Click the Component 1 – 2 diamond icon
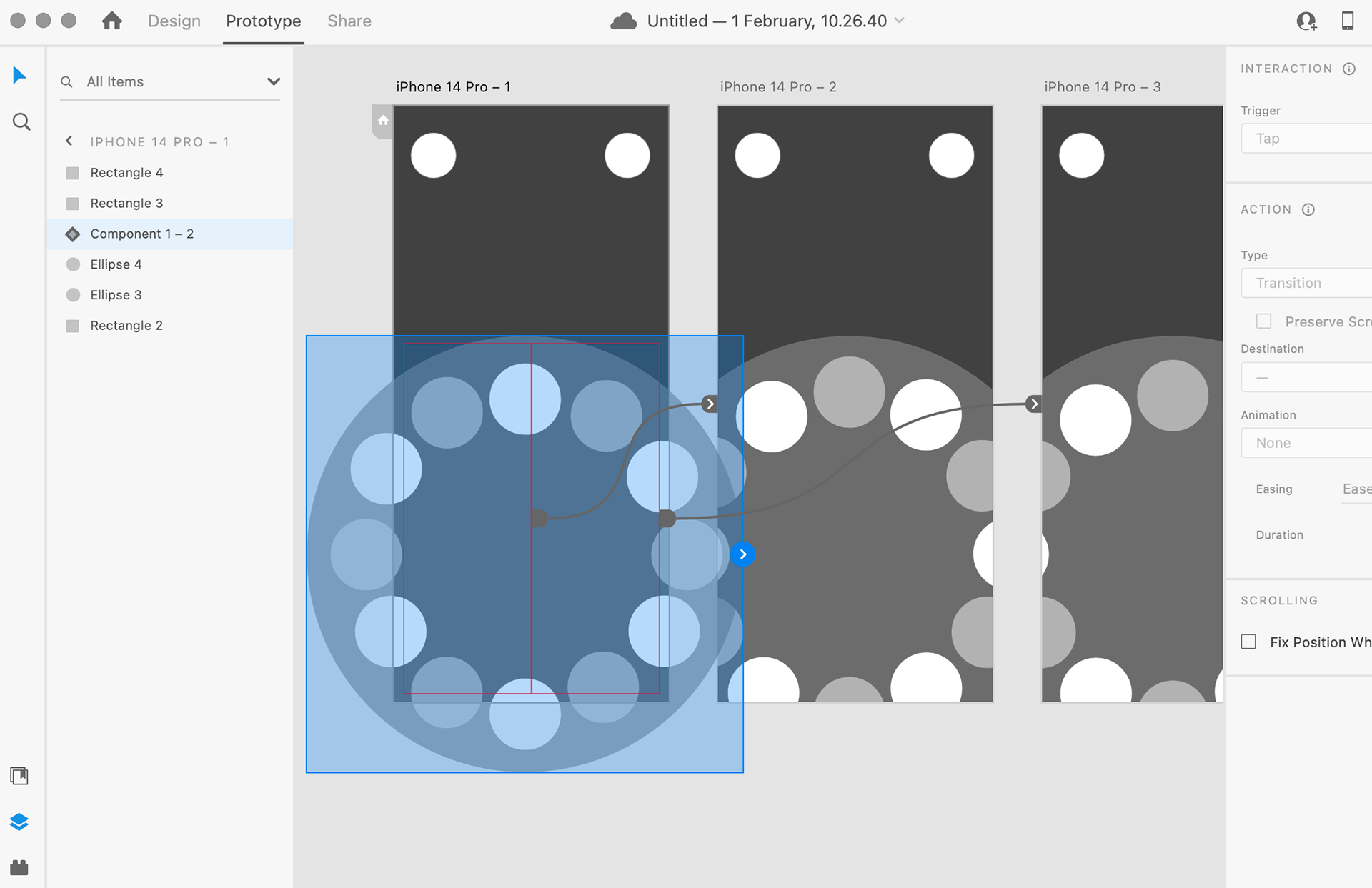The height and width of the screenshot is (888, 1372). (72, 234)
